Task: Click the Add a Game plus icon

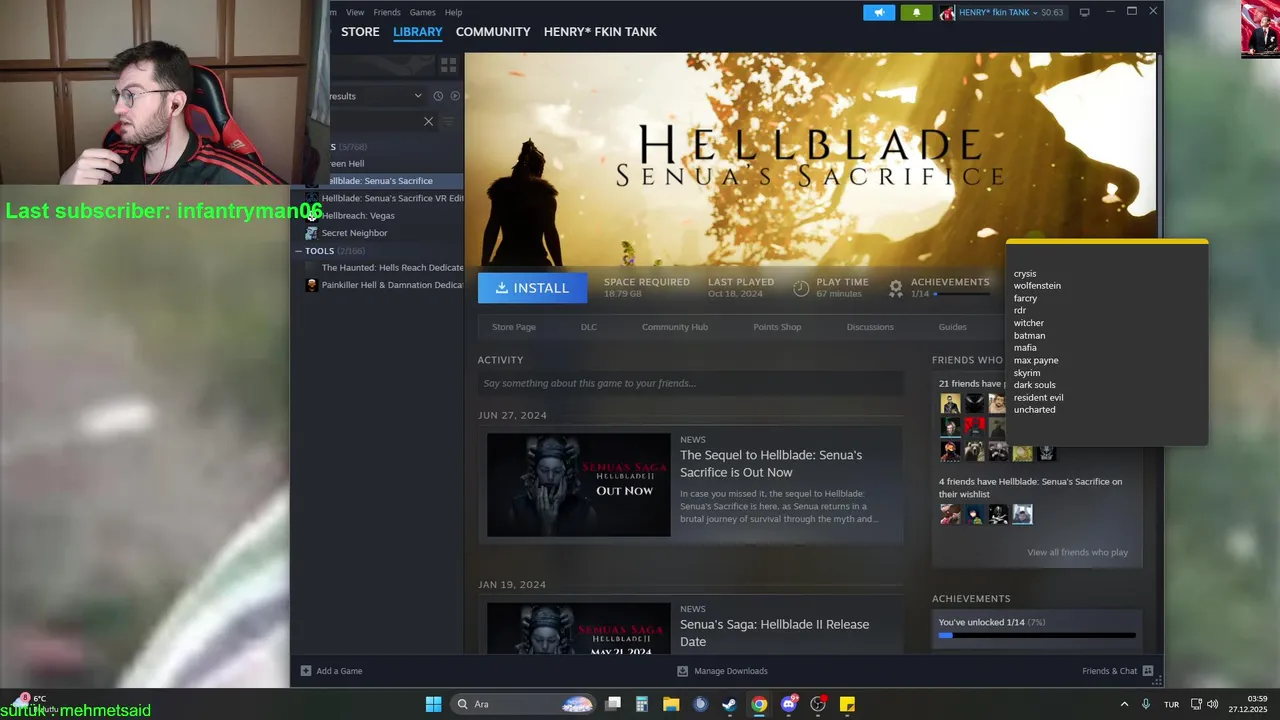Action: click(x=306, y=671)
